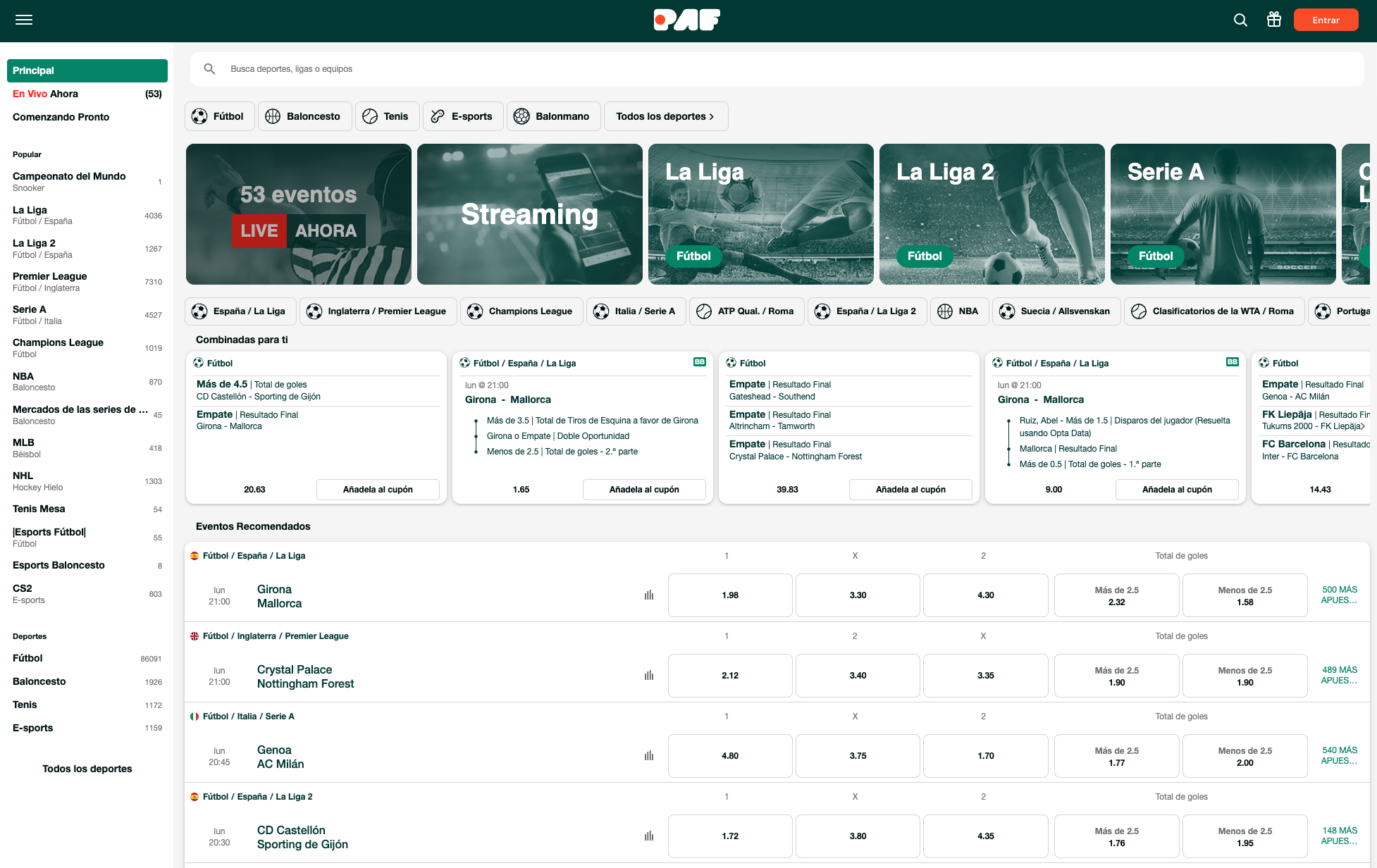Bet on AC Milán win at 1.70
This screenshot has width=1377, height=868.
click(985, 756)
